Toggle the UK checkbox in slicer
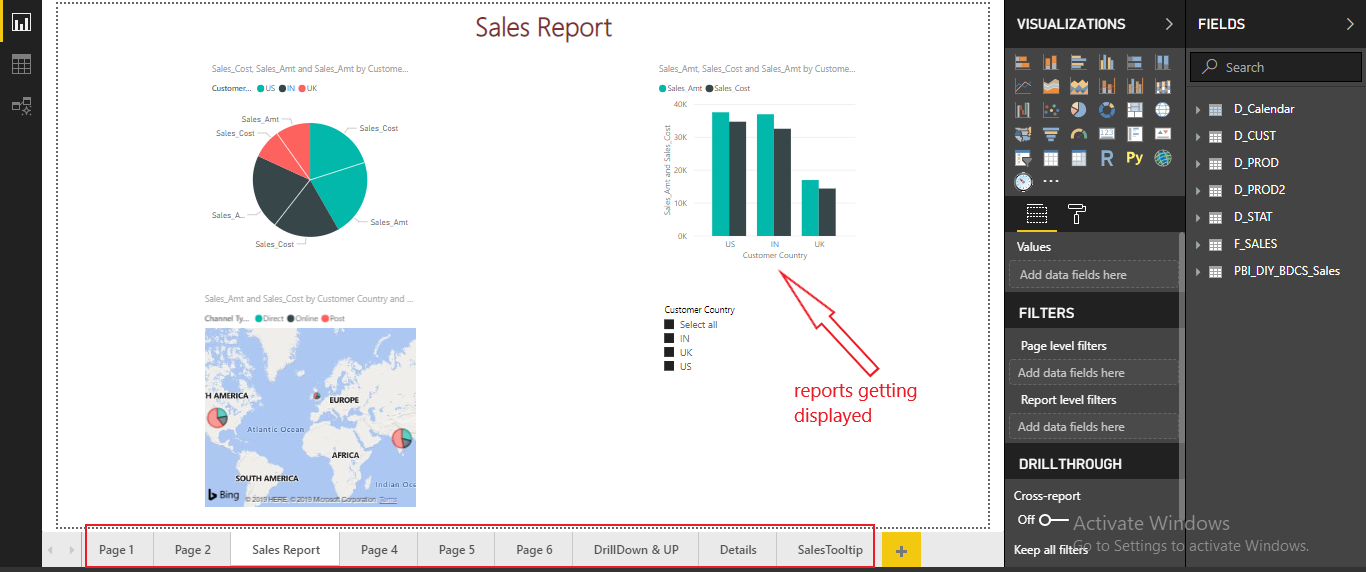 pyautogui.click(x=669, y=352)
